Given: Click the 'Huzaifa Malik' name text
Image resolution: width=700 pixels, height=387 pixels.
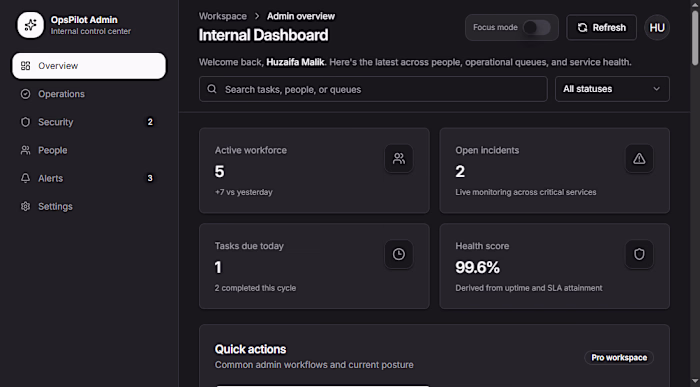Looking at the screenshot, I should pyautogui.click(x=295, y=62).
